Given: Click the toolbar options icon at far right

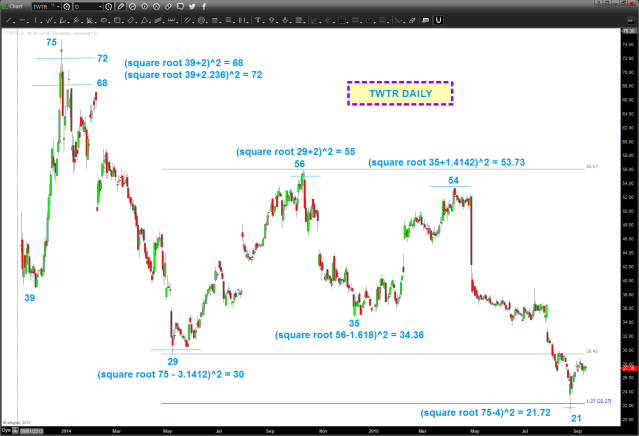Looking at the screenshot, I should 630,20.
